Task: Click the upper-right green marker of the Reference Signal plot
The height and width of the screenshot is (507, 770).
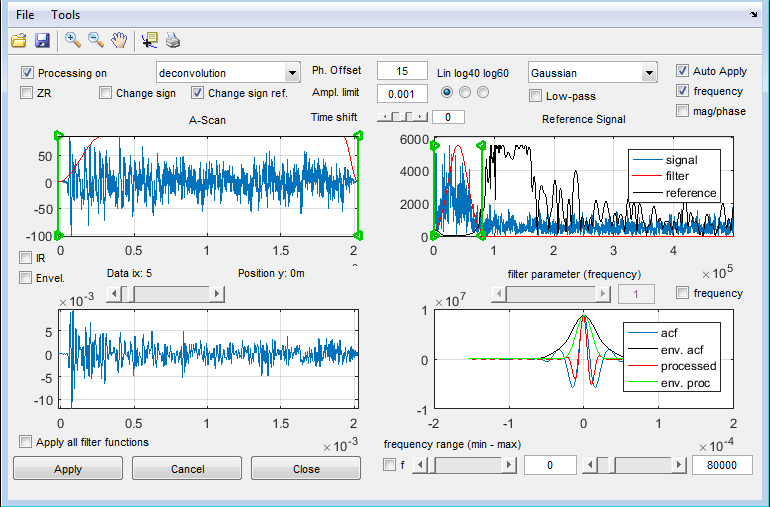Action: click(481, 145)
